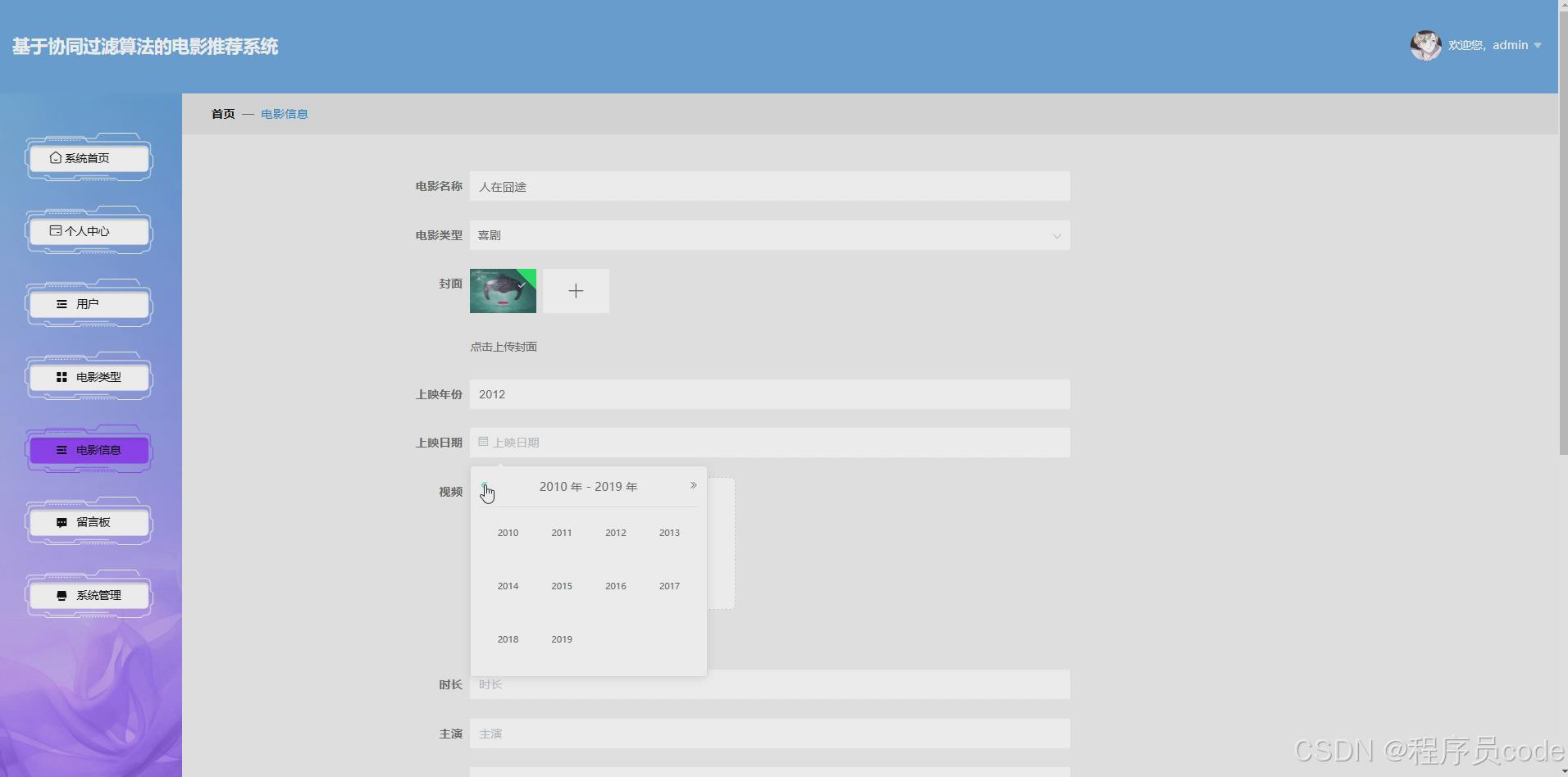Open 留言板 sidebar menu

tap(89, 522)
